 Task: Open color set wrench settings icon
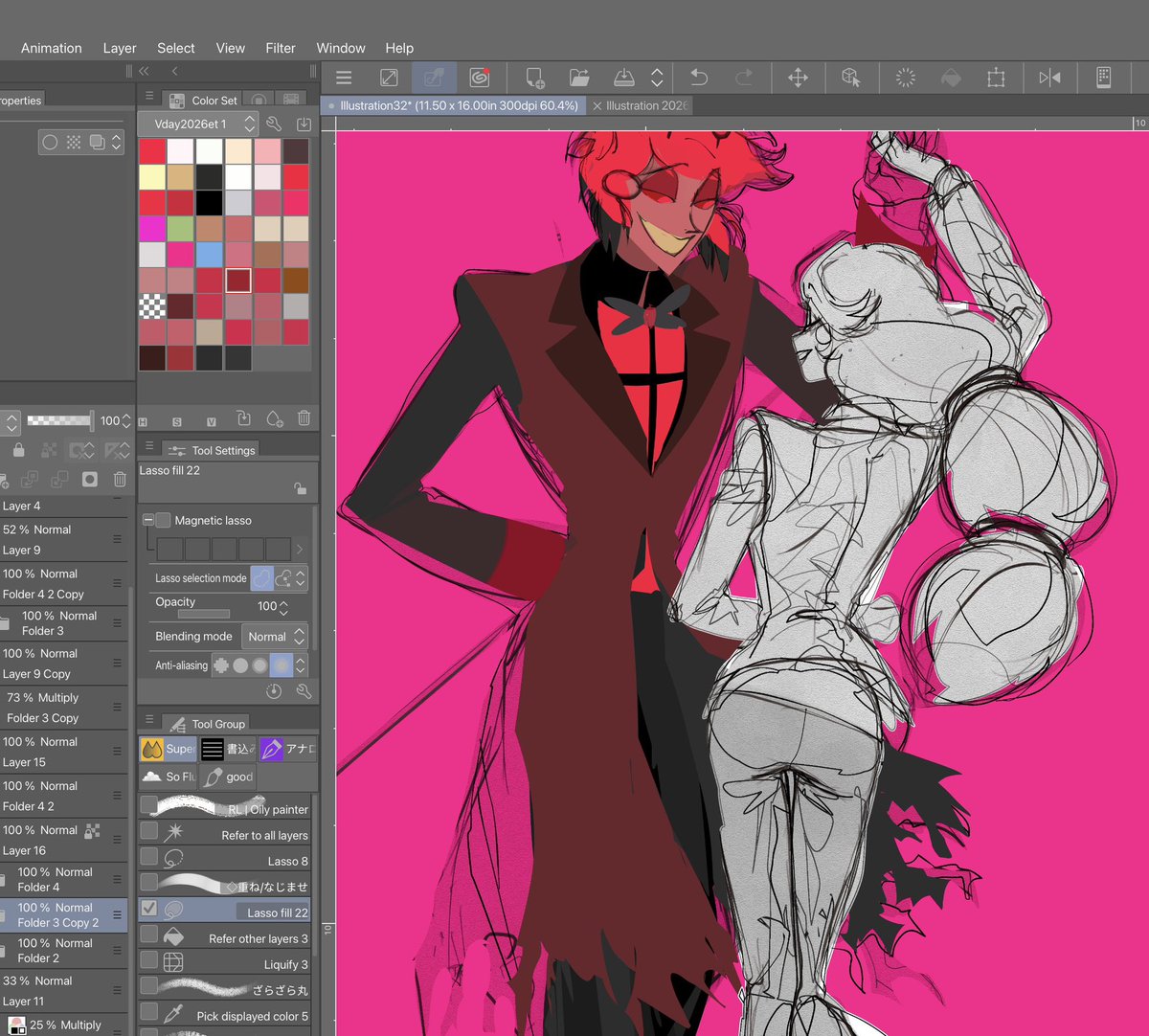[274, 124]
